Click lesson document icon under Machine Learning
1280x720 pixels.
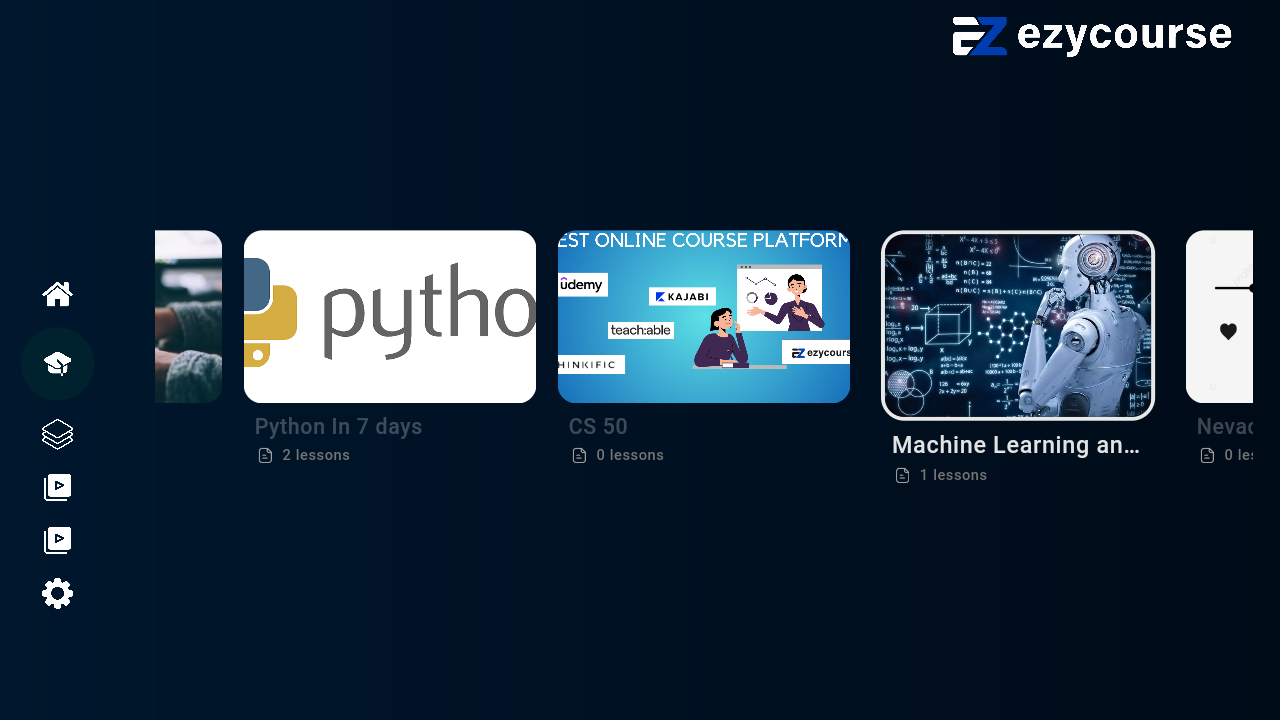[902, 476]
